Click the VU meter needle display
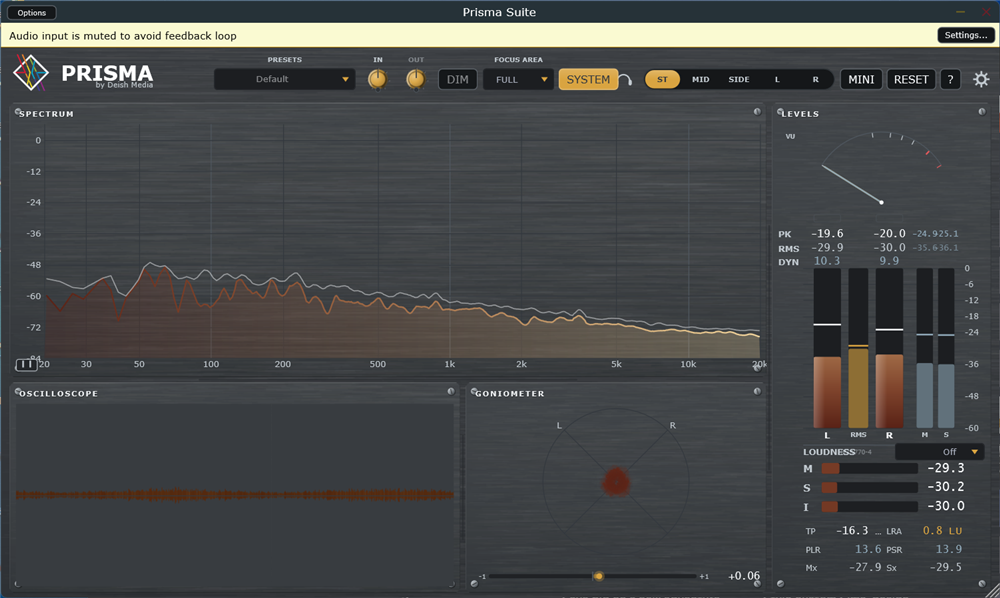This screenshot has width=1000, height=598. coord(881,169)
